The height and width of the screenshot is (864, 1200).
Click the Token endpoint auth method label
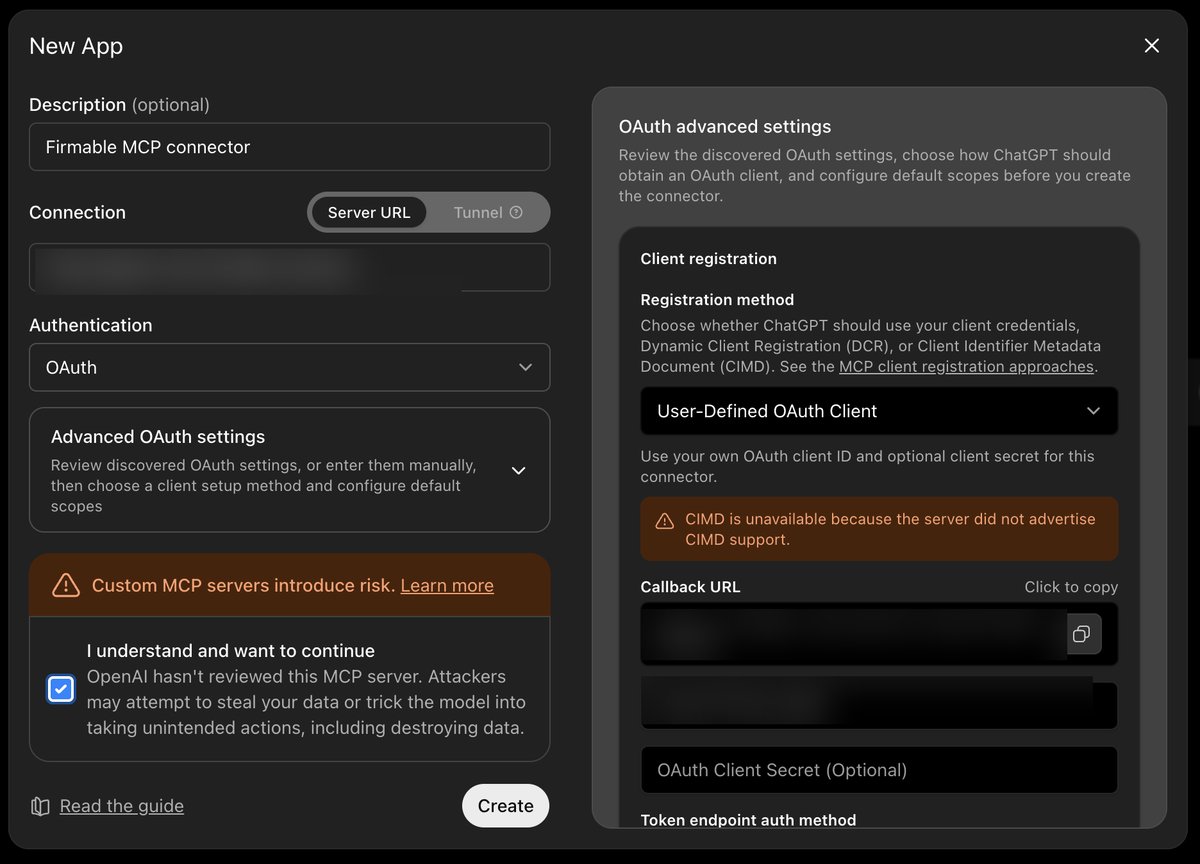click(748, 820)
